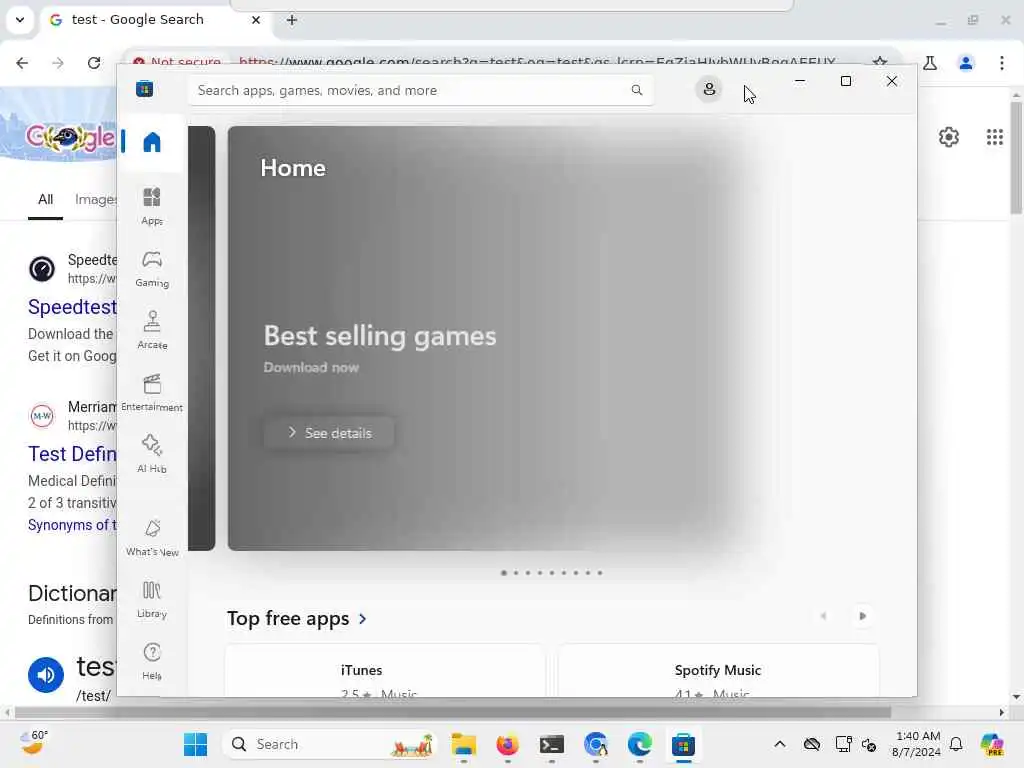Open Arcade section in Store sidebar

(152, 330)
